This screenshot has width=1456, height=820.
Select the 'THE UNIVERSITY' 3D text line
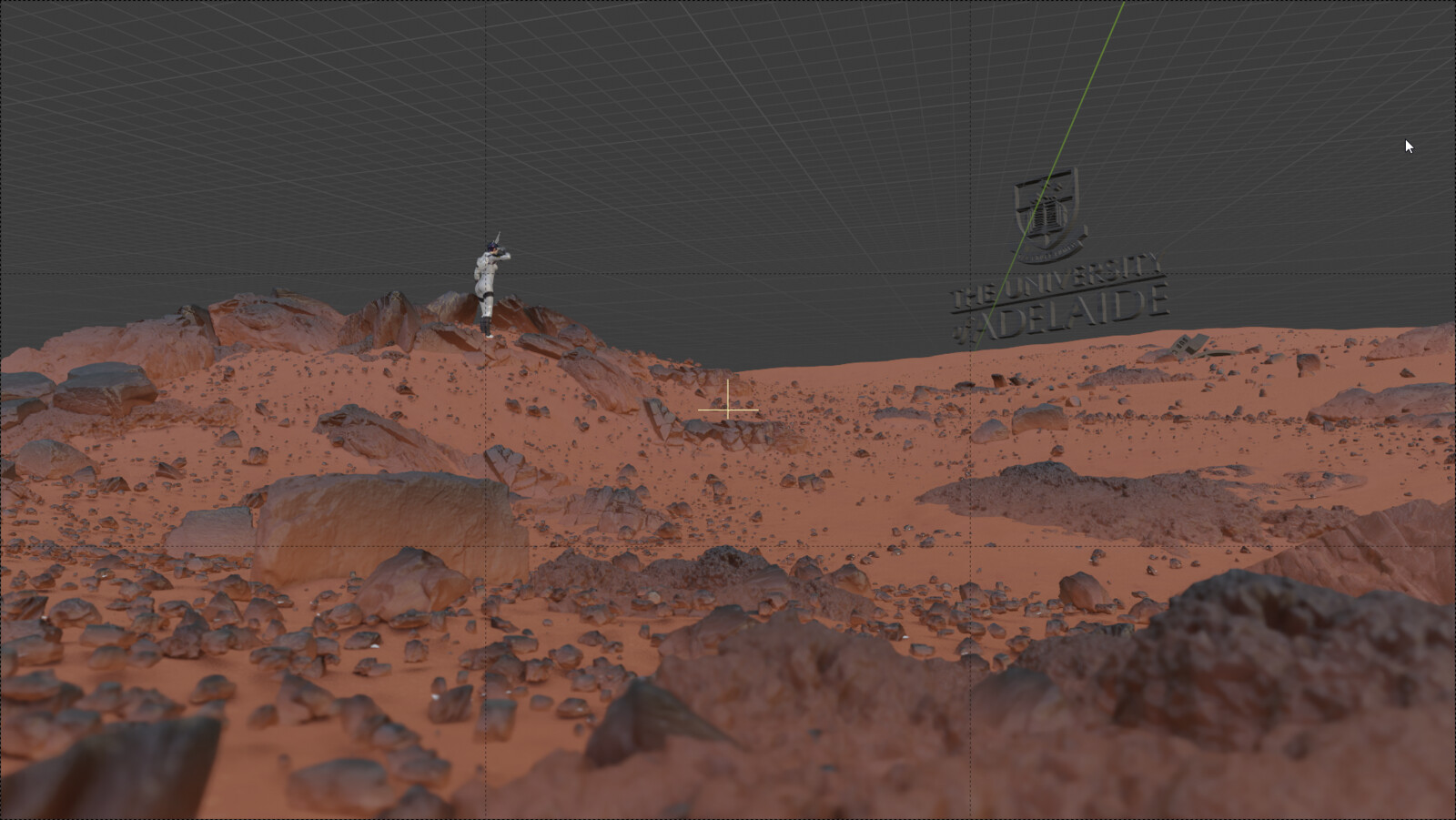point(1058,279)
